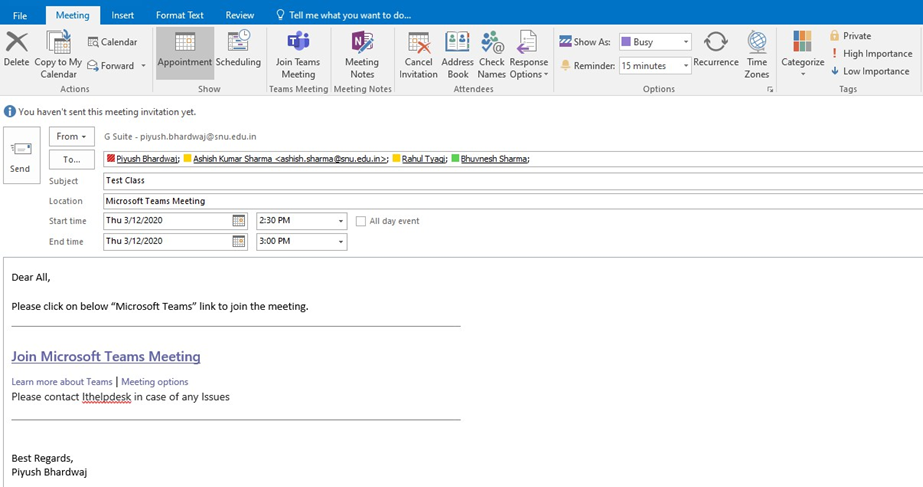
Task: Open start time 2:30 PM dropdown
Action: [x=340, y=221]
